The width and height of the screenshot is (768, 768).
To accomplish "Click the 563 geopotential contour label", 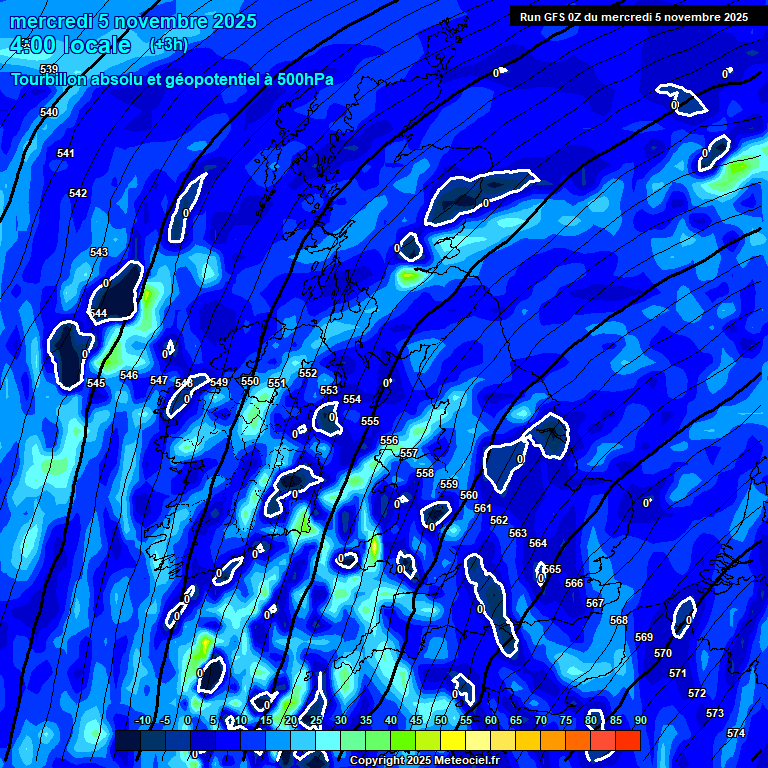I will click(x=518, y=533).
